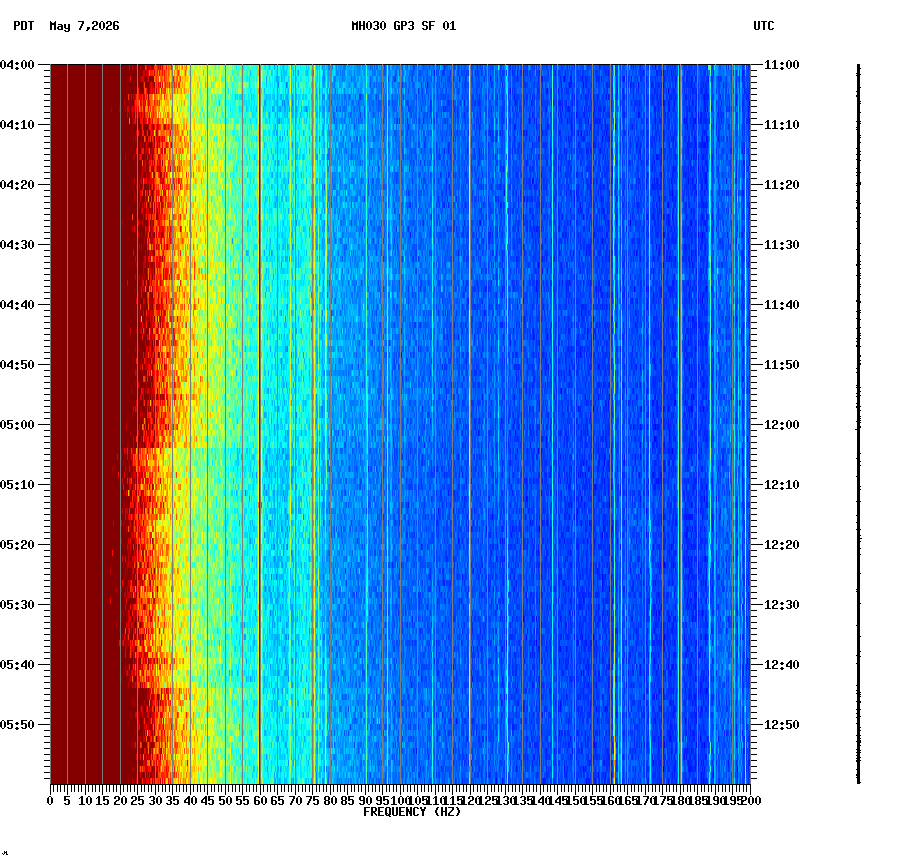Click the 05:40 PDT time label
902x864 pixels.
(17, 664)
